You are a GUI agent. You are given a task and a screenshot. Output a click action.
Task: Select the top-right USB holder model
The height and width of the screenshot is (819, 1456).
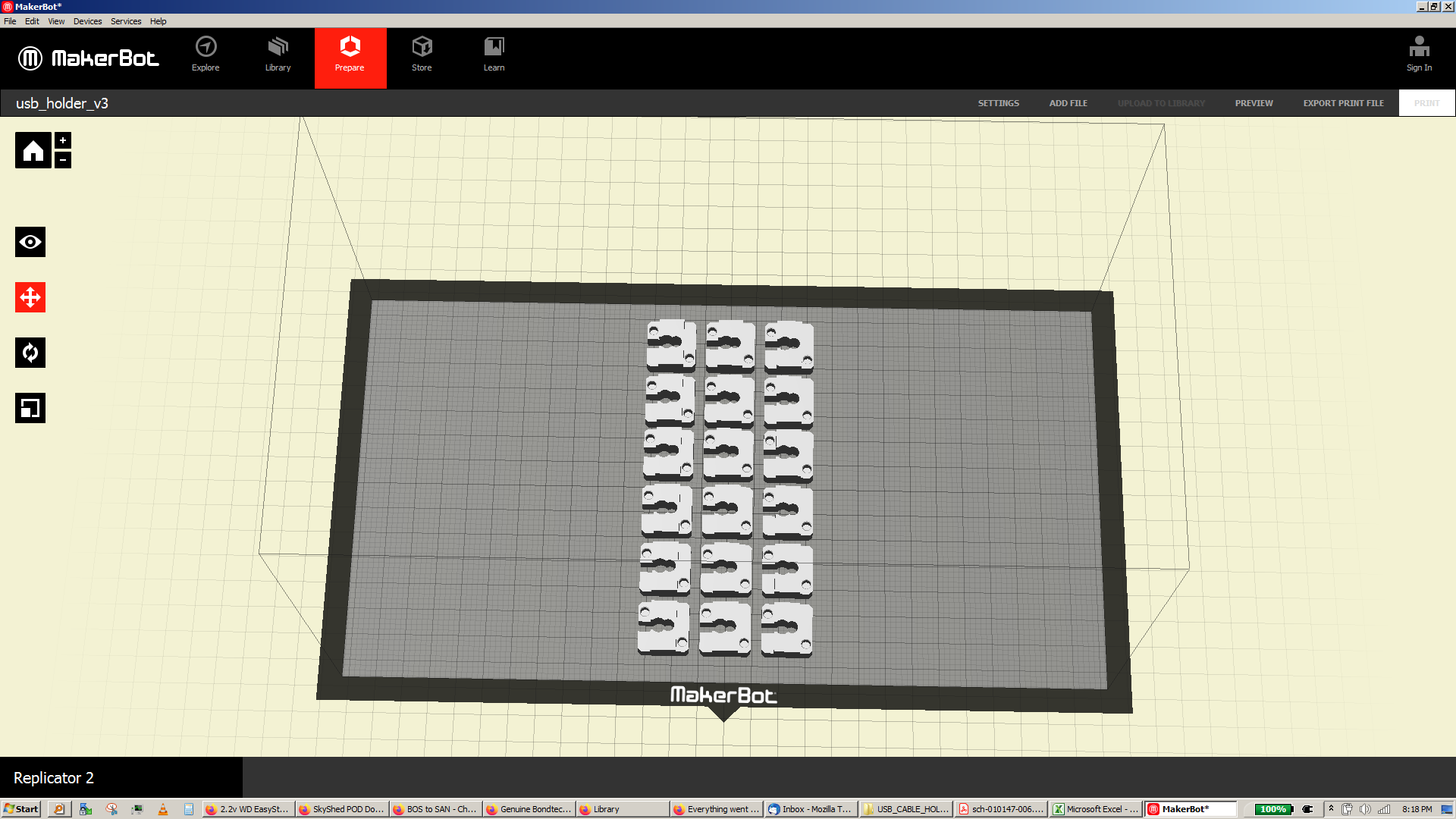789,347
